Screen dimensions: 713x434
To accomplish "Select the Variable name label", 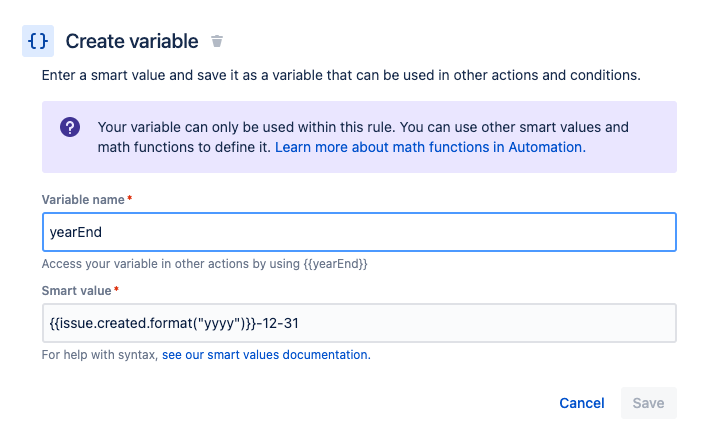I will tap(82, 200).
